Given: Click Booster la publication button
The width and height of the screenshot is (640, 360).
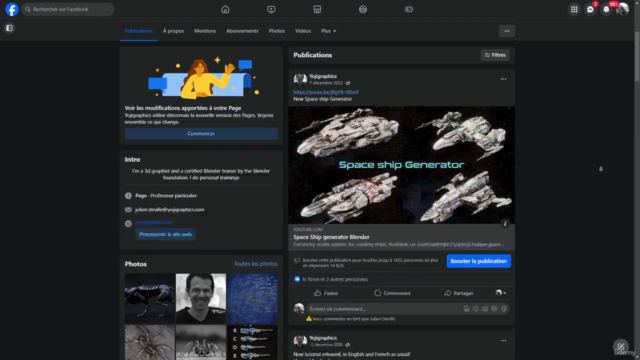Looking at the screenshot, I should tap(478, 261).
